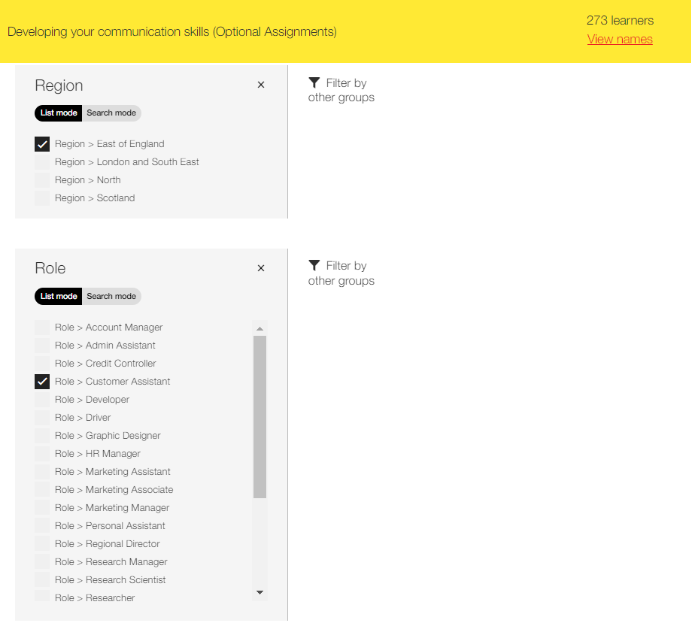Viewport: 691px width, 621px height.
Task: Check Region > Scotland option
Action: point(42,198)
